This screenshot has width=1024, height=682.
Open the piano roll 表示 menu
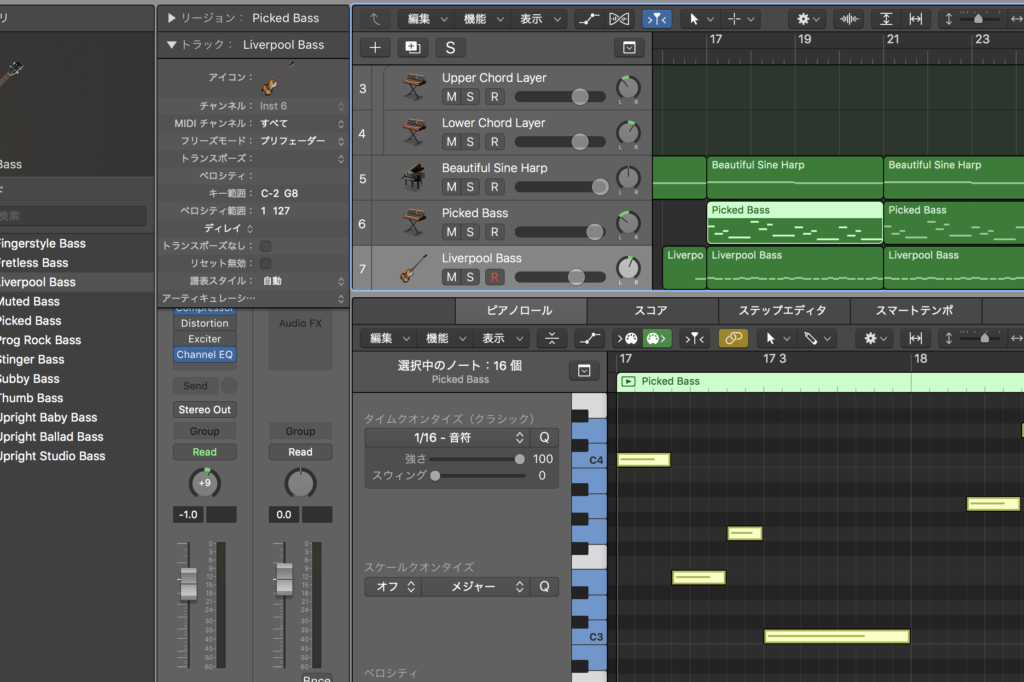[x=502, y=338]
